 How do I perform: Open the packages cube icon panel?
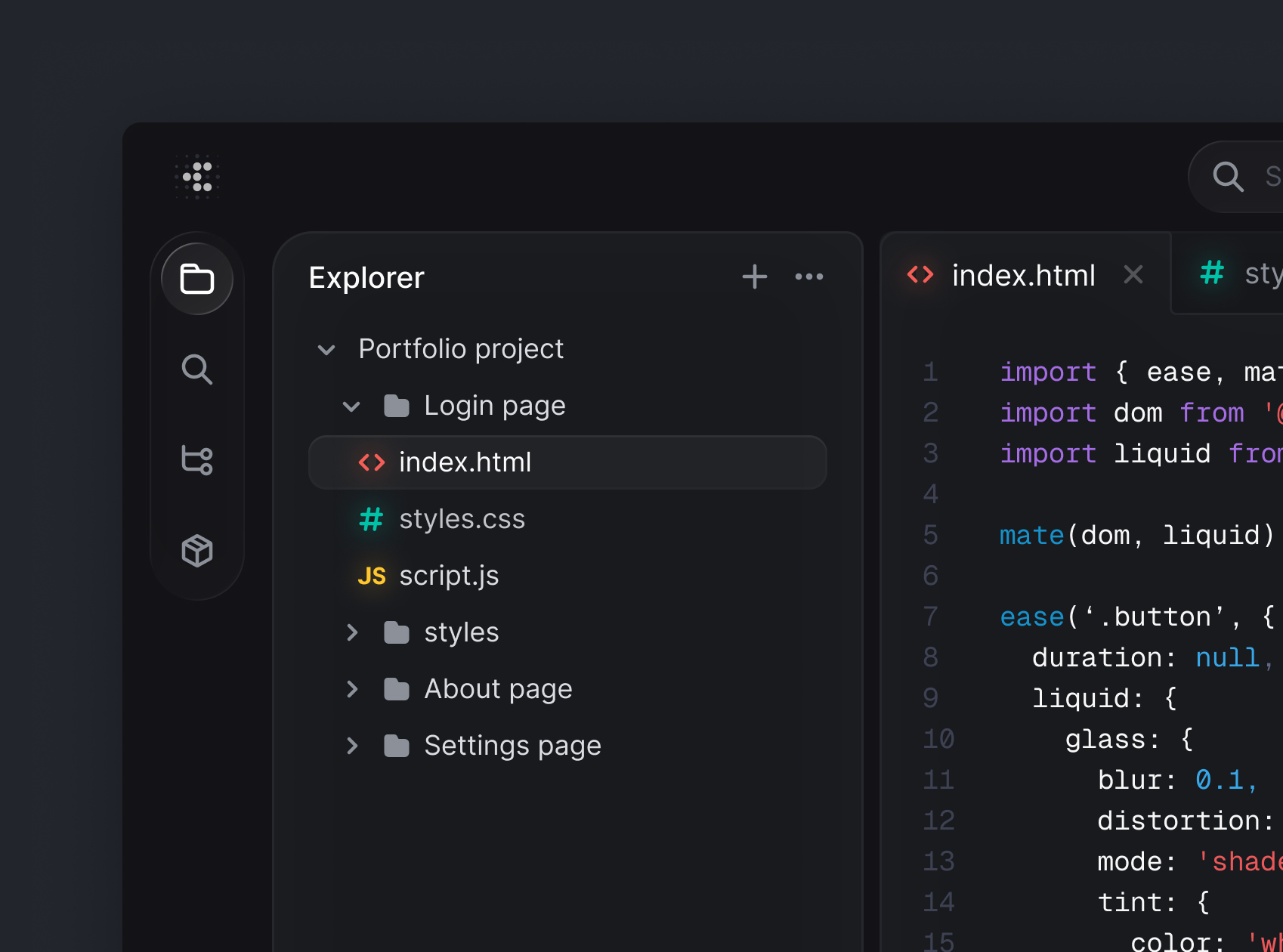[197, 551]
